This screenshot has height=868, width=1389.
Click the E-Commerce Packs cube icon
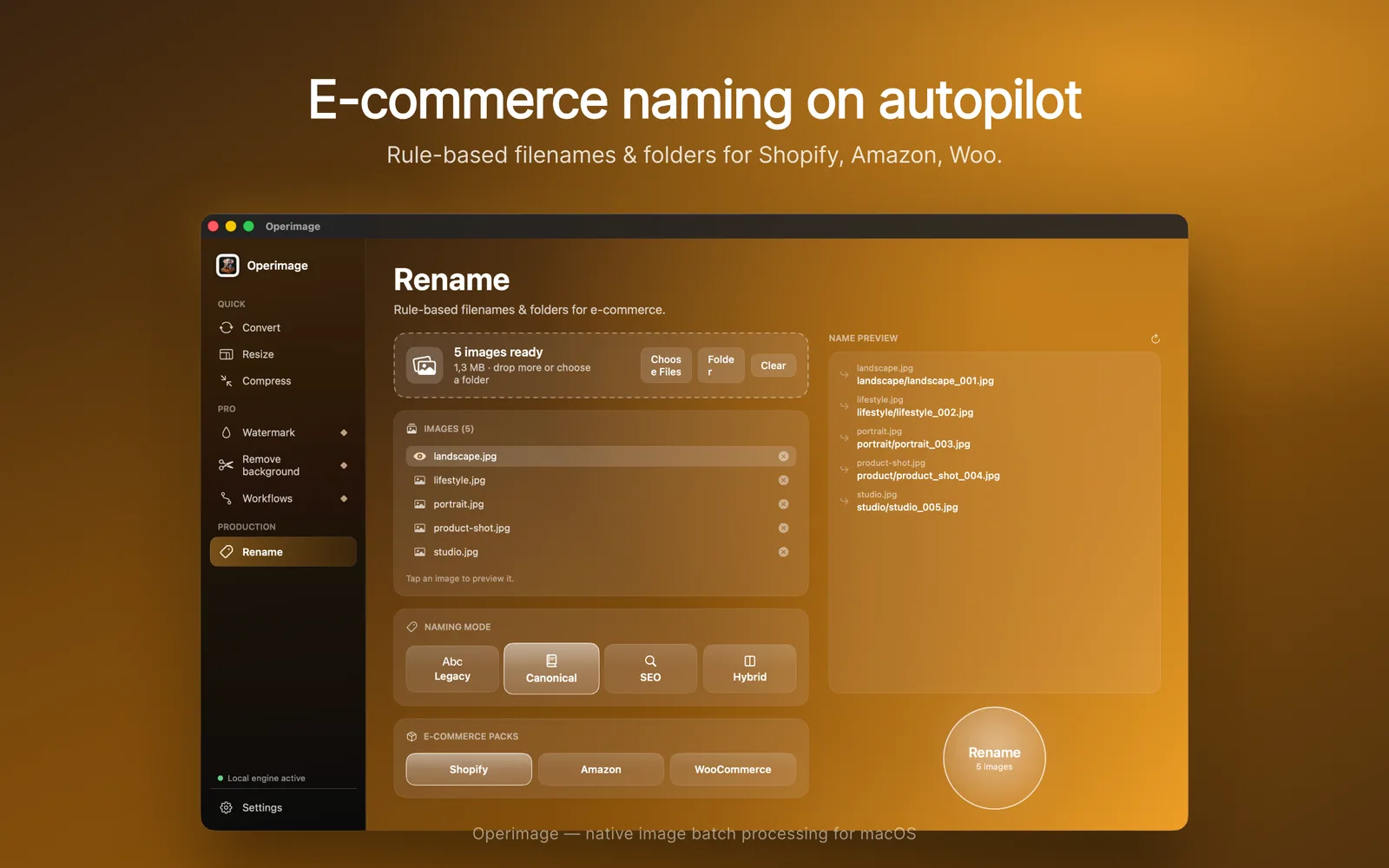[x=412, y=736]
